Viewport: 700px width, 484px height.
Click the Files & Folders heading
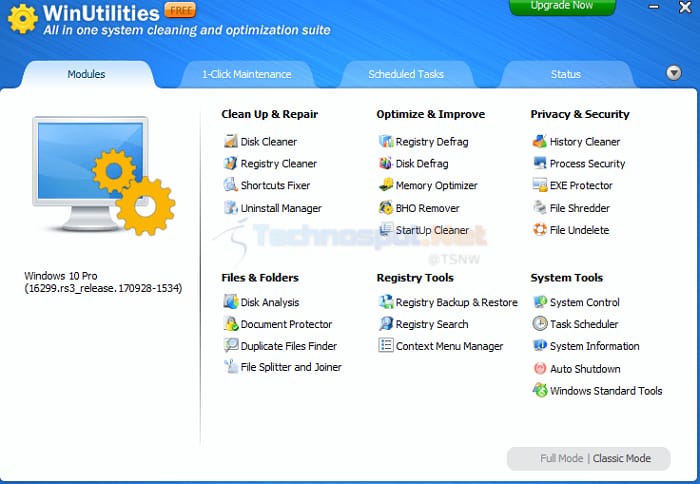(260, 278)
